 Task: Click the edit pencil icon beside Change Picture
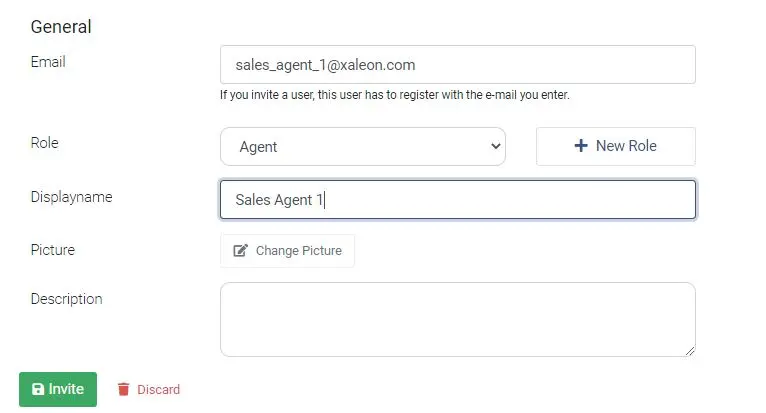pos(240,251)
